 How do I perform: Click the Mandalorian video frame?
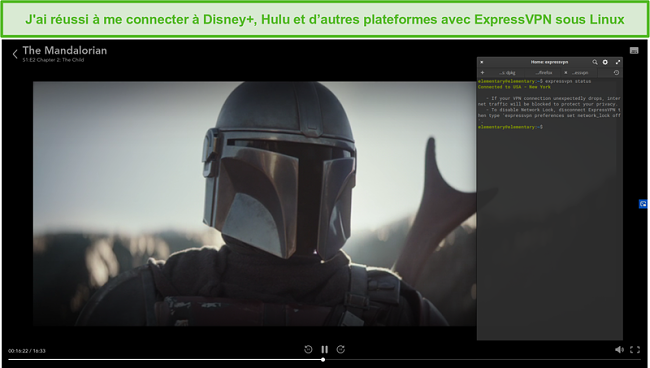click(255, 203)
